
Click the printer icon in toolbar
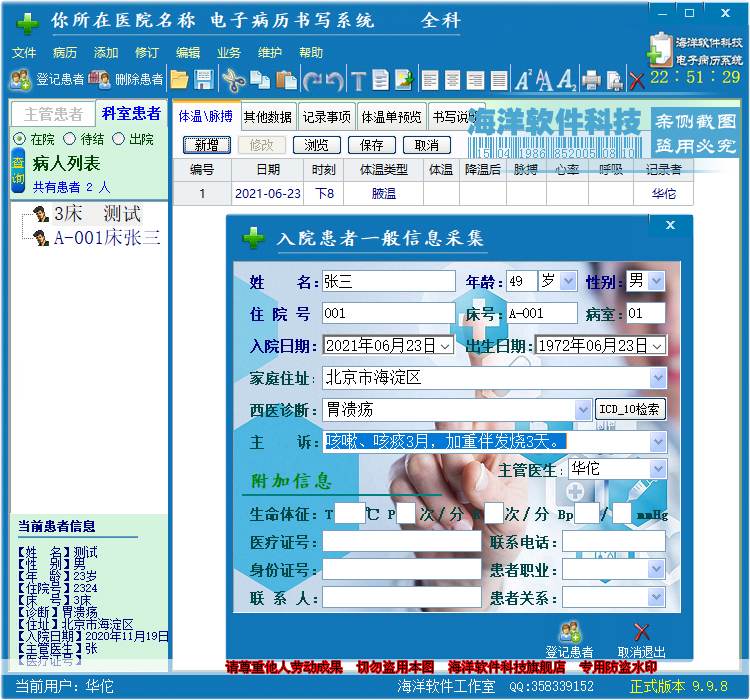tap(591, 80)
